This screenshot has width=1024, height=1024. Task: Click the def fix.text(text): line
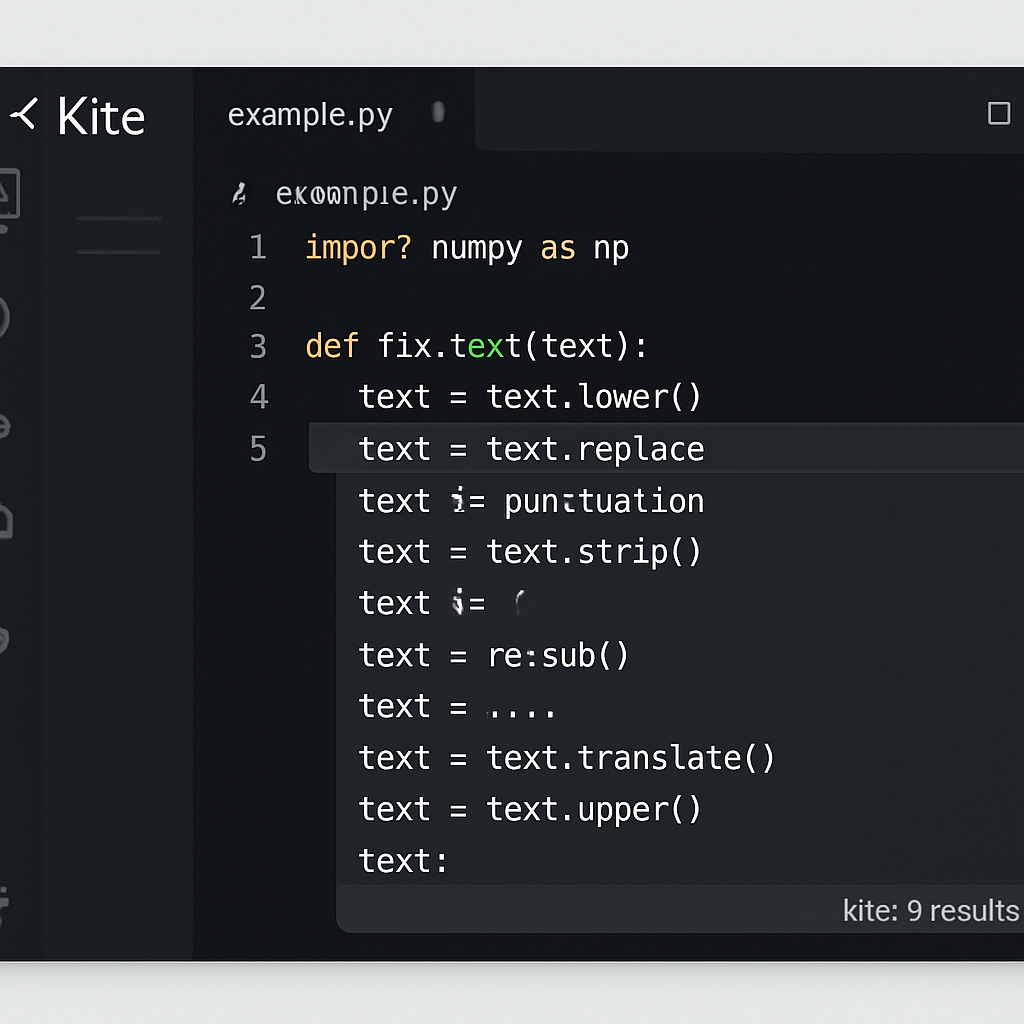(x=476, y=346)
